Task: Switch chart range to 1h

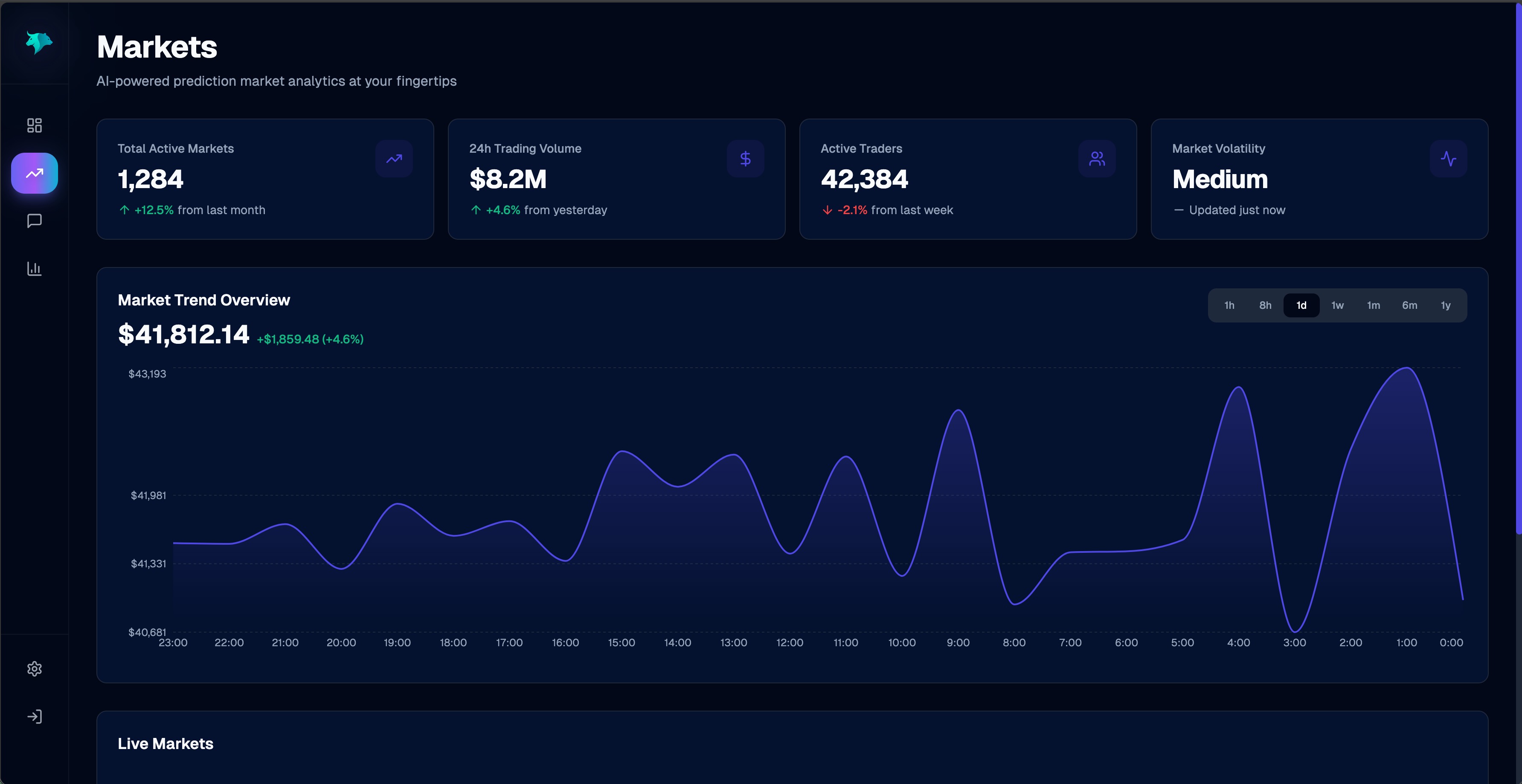Action: click(1229, 305)
